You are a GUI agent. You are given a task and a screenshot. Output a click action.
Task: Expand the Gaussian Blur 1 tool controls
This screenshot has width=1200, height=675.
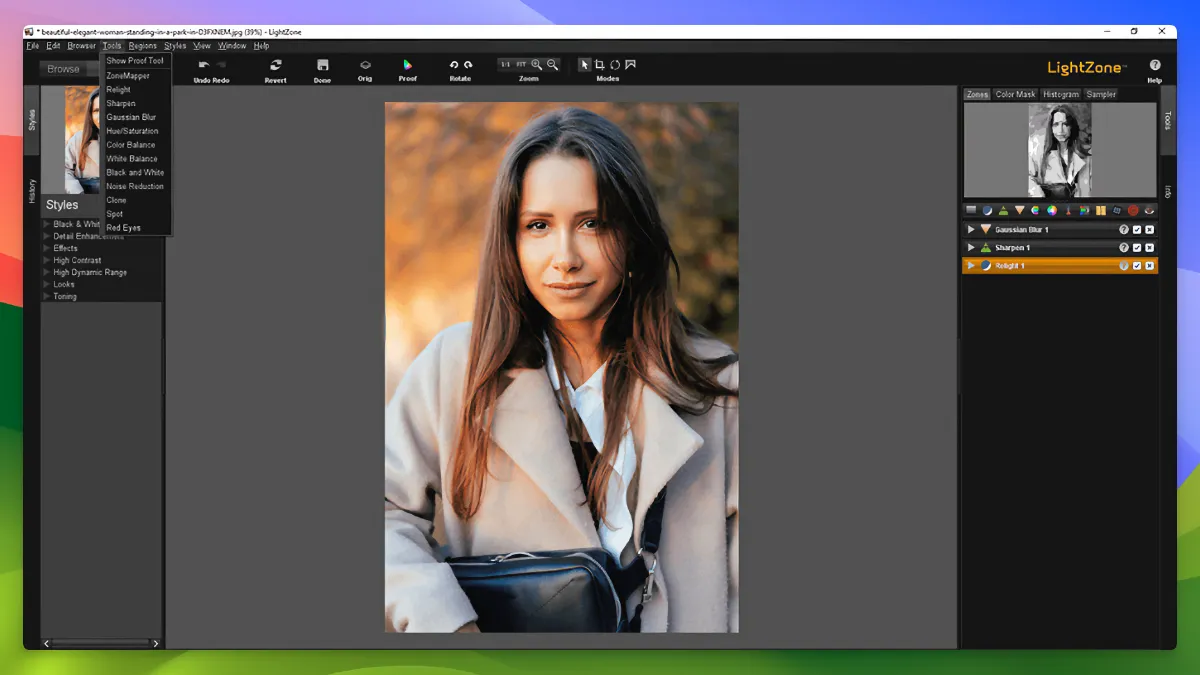[x=971, y=229]
